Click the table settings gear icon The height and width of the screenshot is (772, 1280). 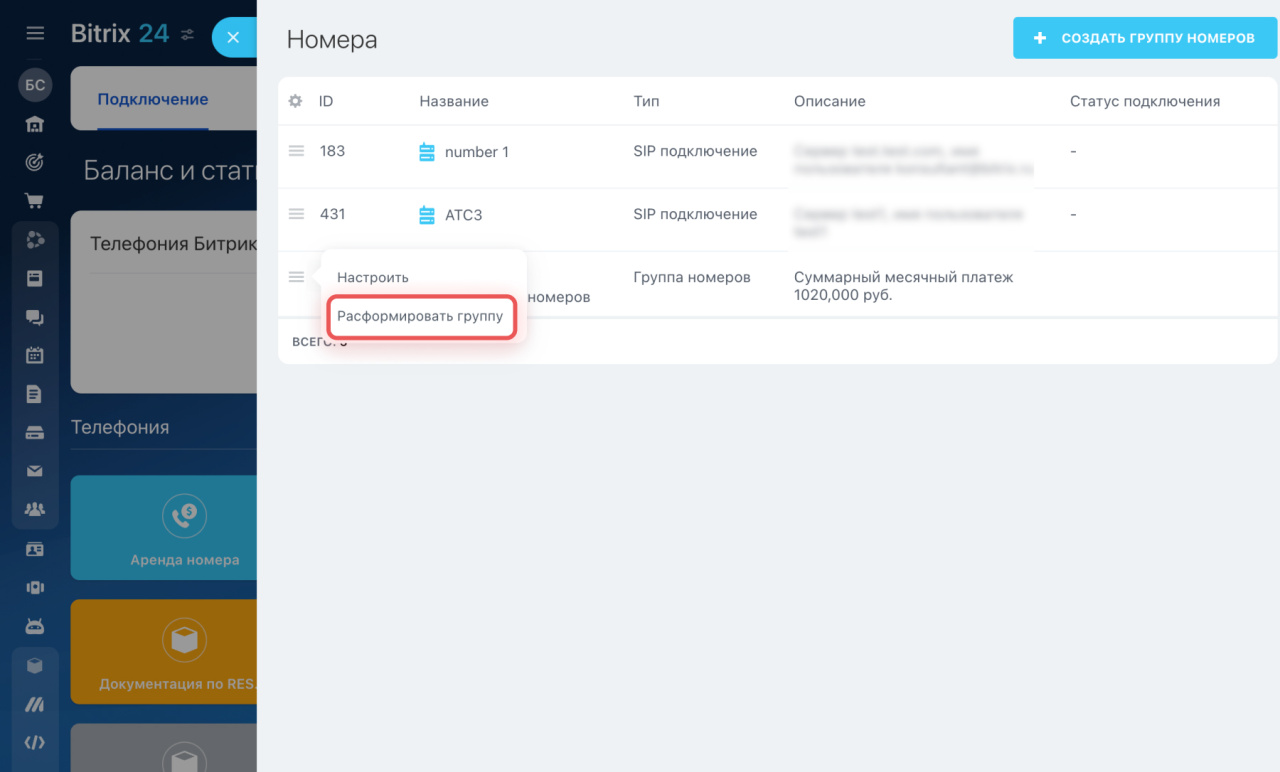pos(295,101)
